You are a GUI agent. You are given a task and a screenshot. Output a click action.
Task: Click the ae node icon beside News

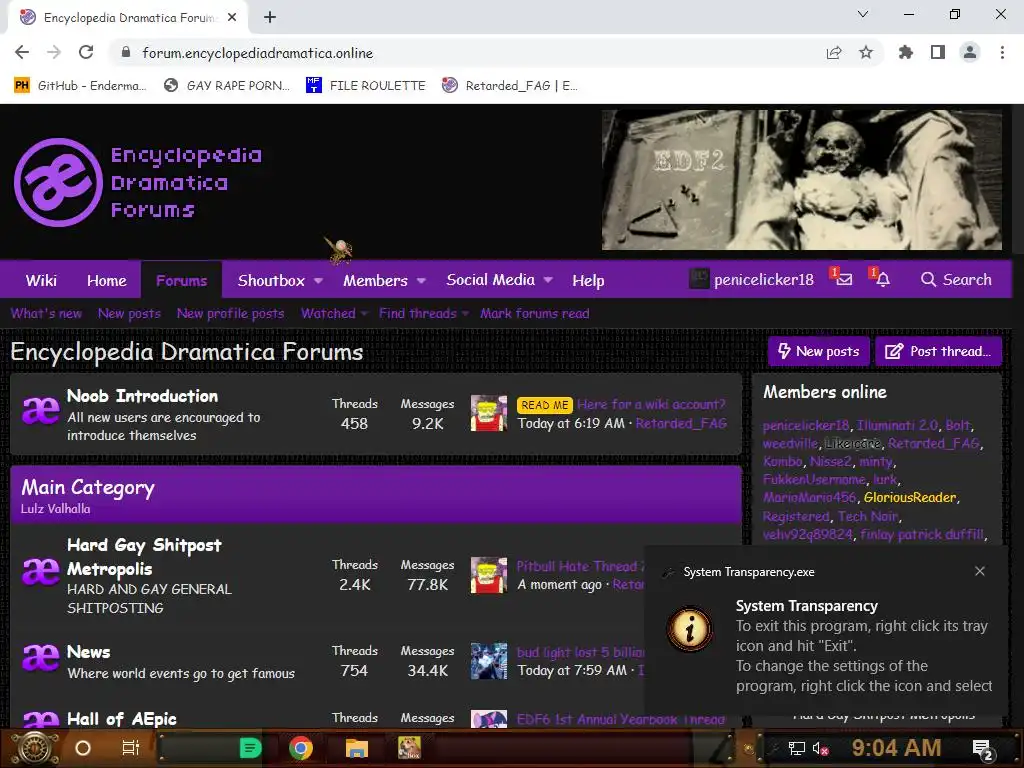pyautogui.click(x=40, y=658)
